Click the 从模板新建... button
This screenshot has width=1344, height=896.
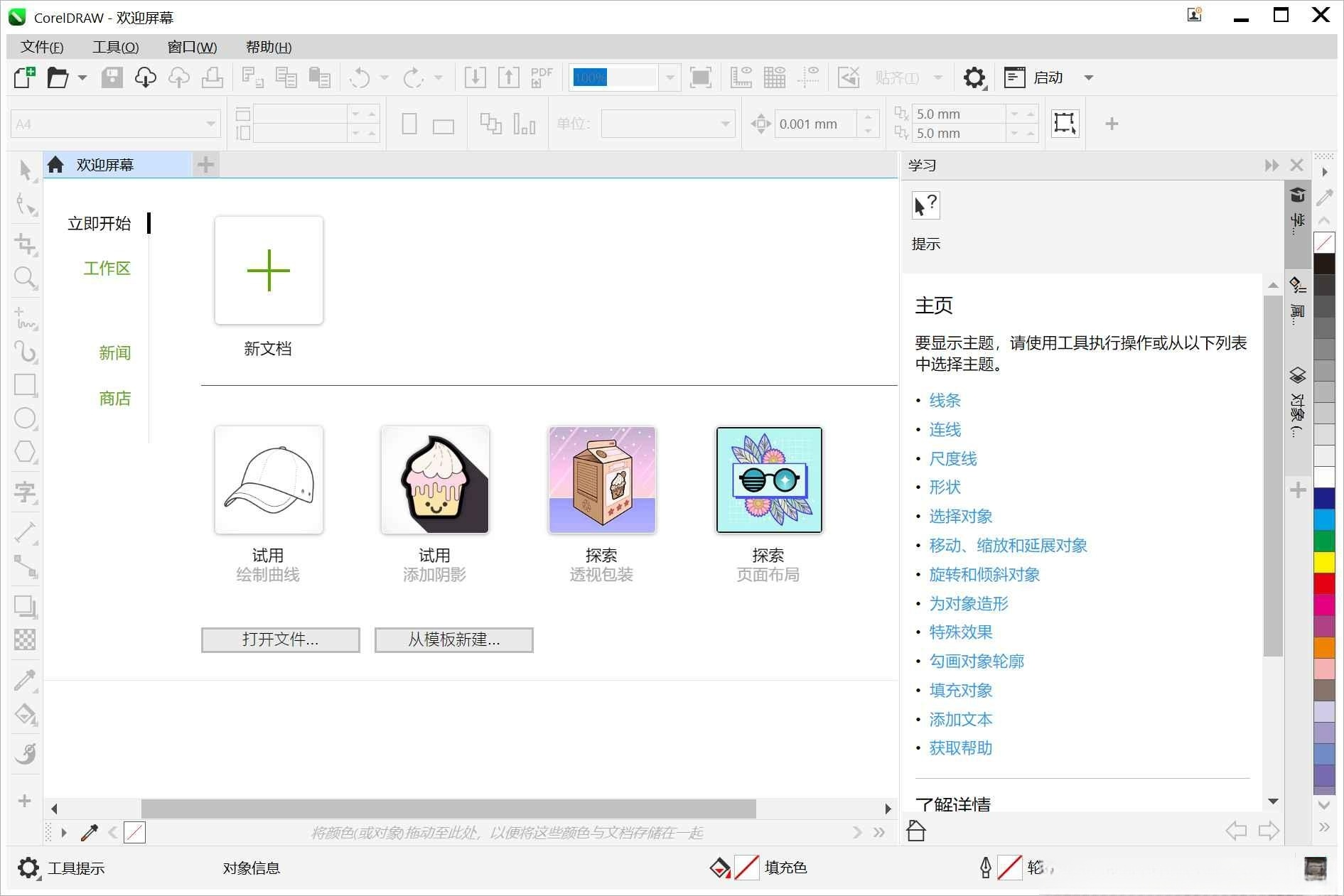click(454, 639)
